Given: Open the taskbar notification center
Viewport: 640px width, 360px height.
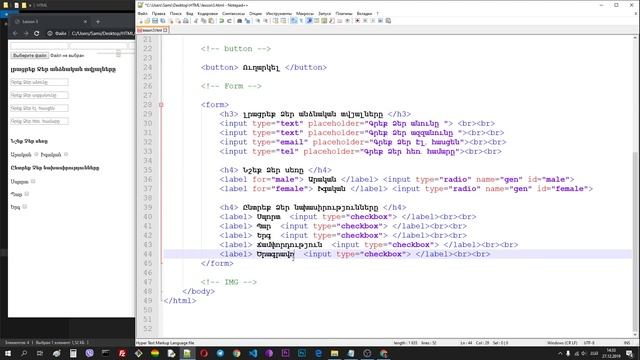Looking at the screenshot, I should [x=629, y=353].
